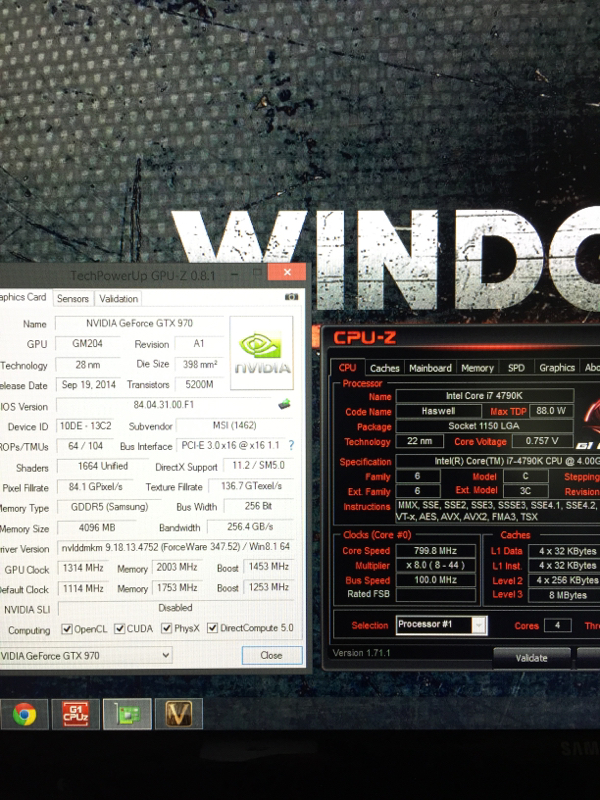Click the Boost 1453 MHz field
The width and height of the screenshot is (600, 800).
pyautogui.click(x=269, y=566)
